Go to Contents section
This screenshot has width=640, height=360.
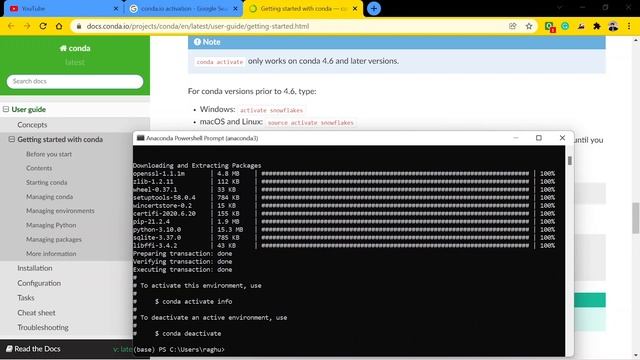39,168
